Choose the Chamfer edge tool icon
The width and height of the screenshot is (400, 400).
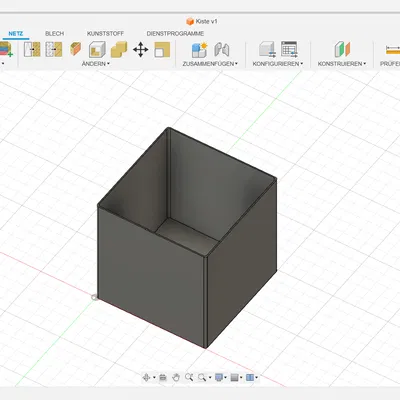click(76, 49)
